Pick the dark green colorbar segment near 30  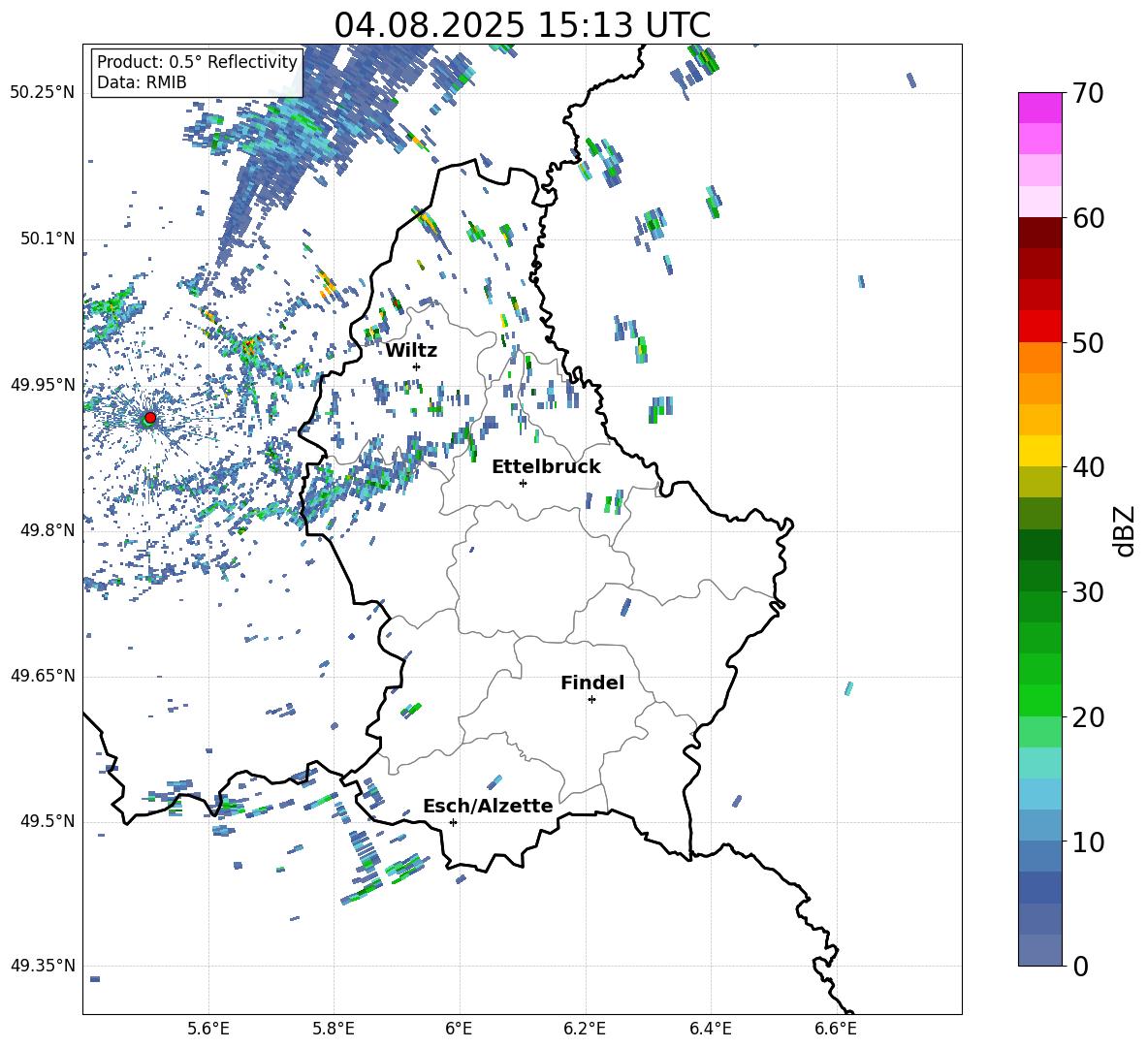pyautogui.click(x=1040, y=575)
